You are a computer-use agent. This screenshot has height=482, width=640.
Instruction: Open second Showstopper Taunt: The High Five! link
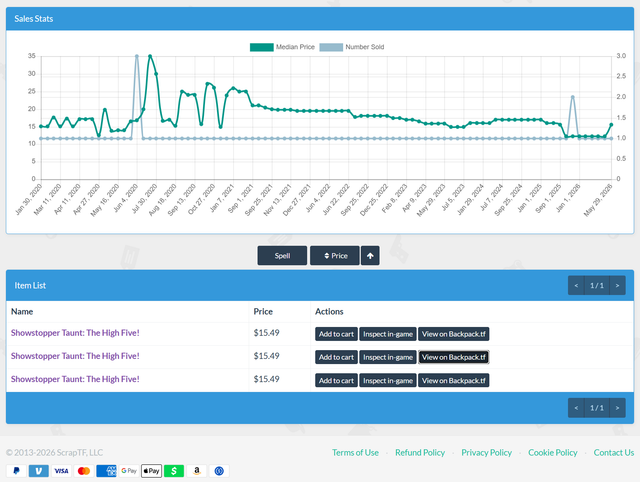75,356
